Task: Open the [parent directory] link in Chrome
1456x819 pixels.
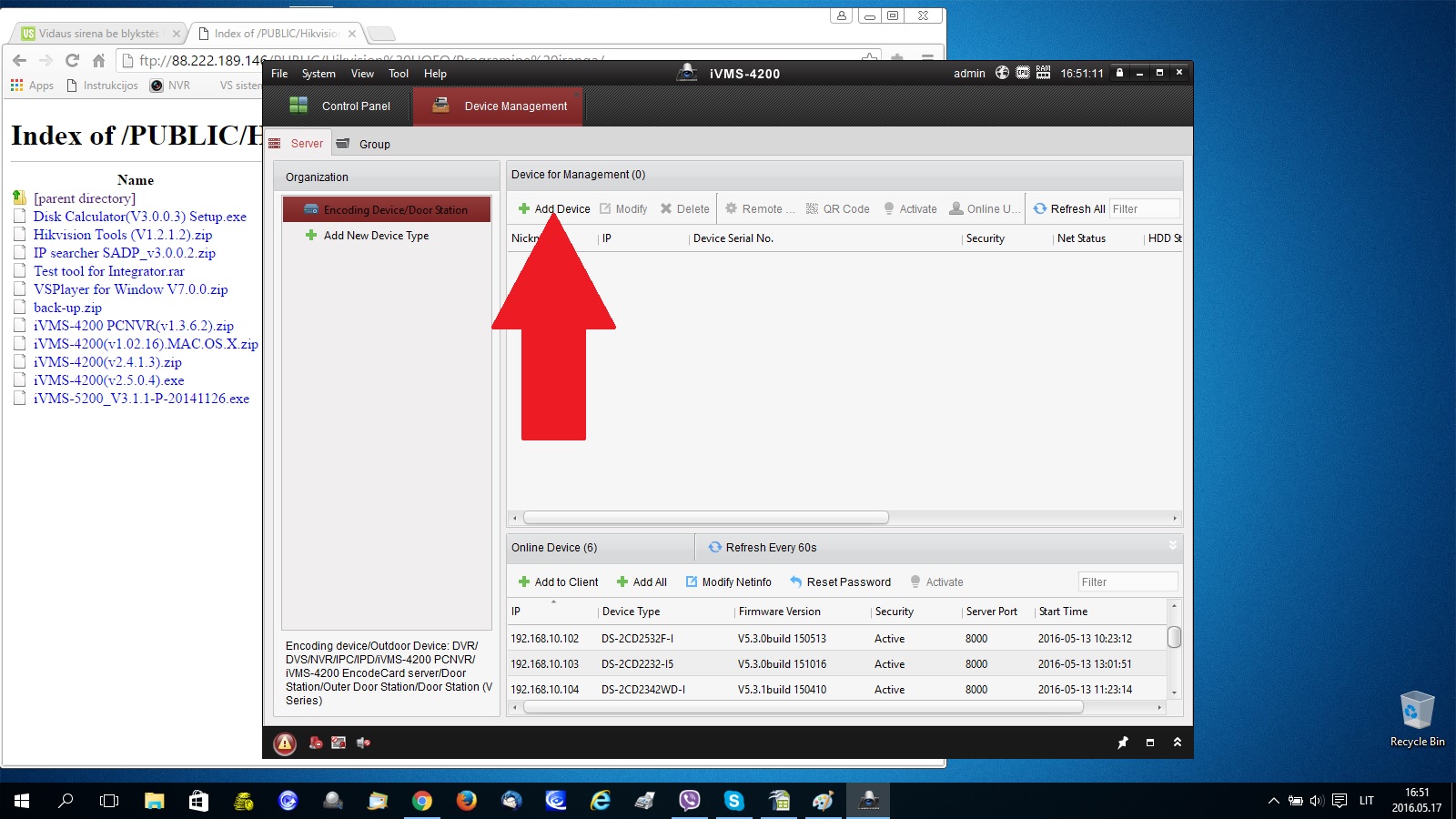Action: click(85, 198)
